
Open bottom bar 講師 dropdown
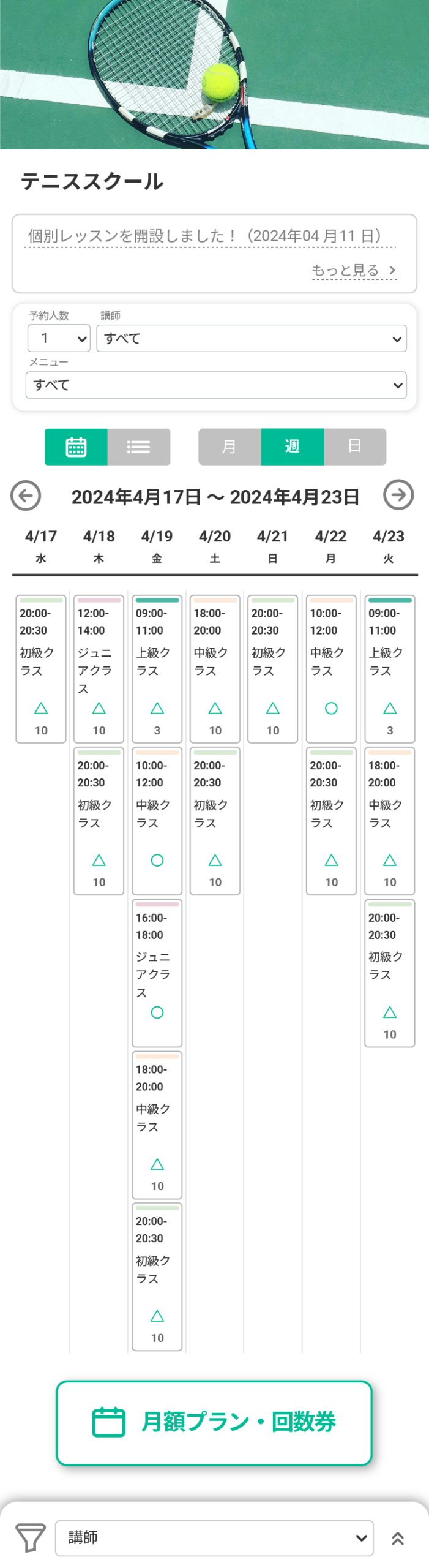tap(214, 1537)
